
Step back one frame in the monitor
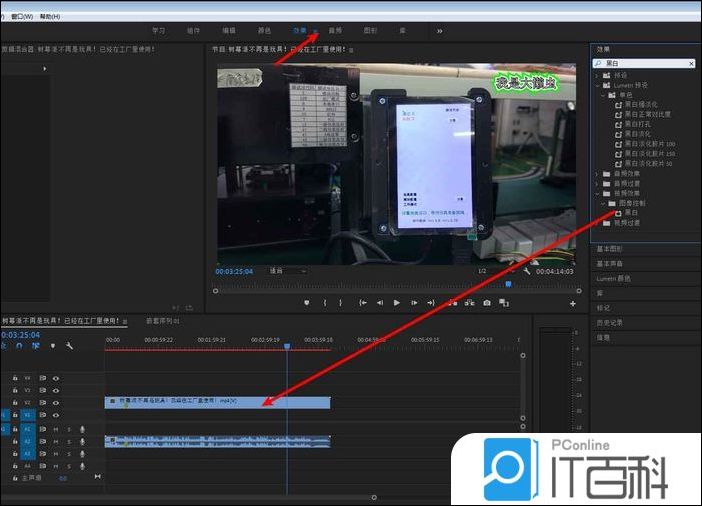[x=379, y=302]
